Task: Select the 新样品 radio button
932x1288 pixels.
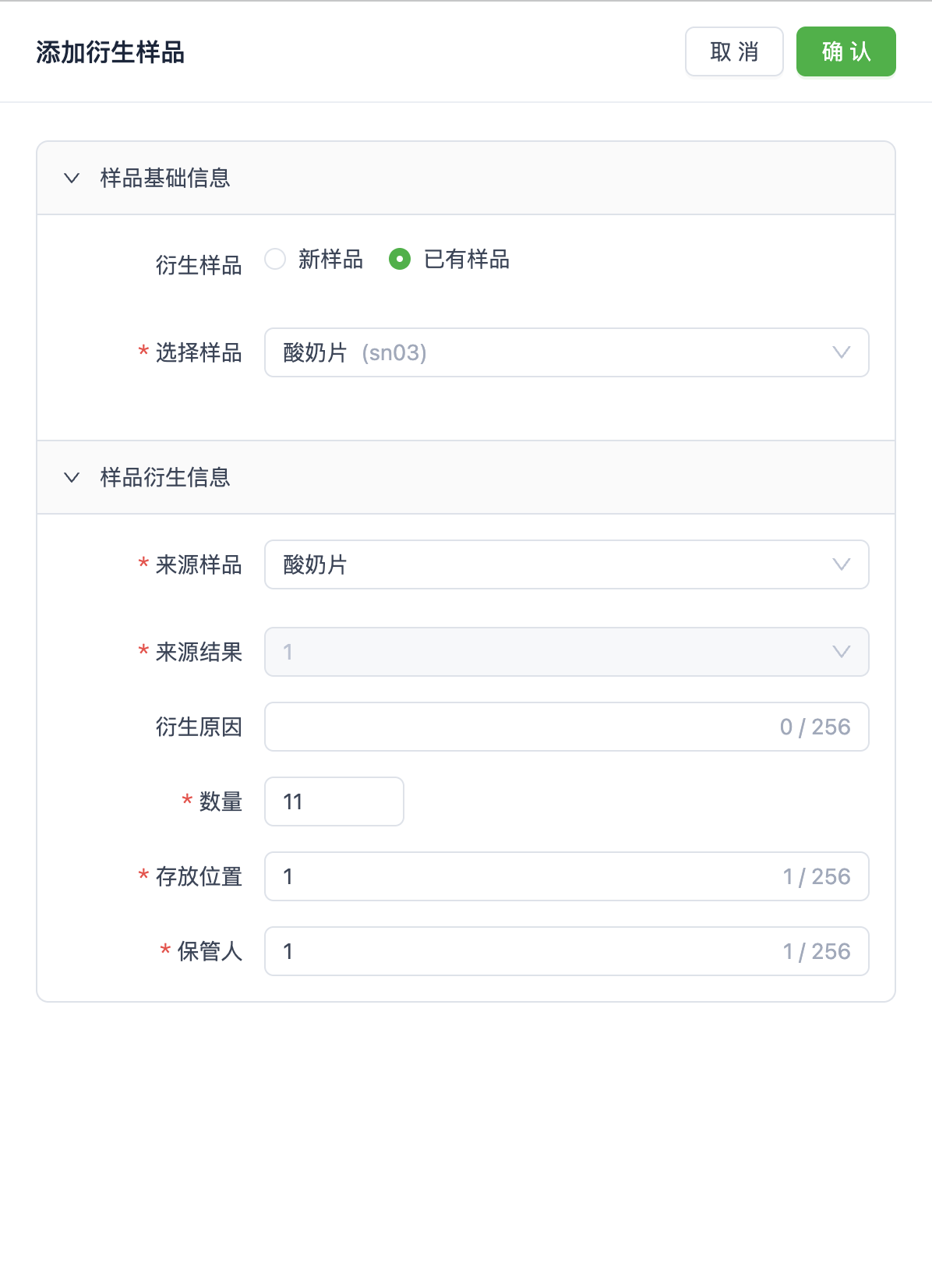Action: click(x=274, y=260)
